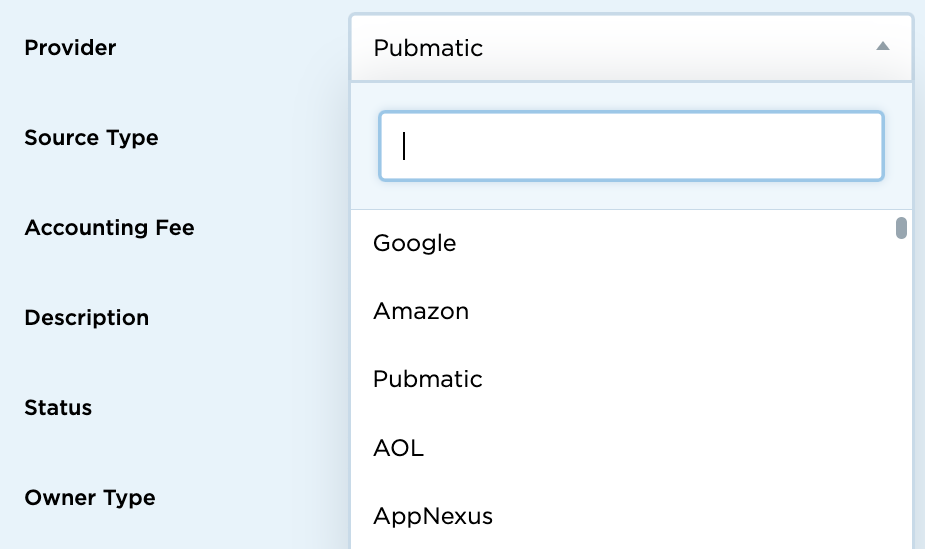Choose the Amazon option
The height and width of the screenshot is (549, 925).
point(421,311)
